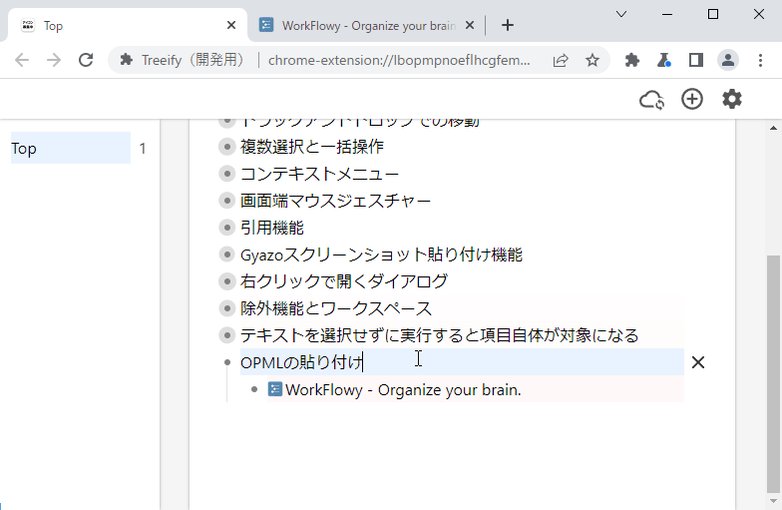Select Top page in left sidebar
782x510 pixels.
pos(70,148)
